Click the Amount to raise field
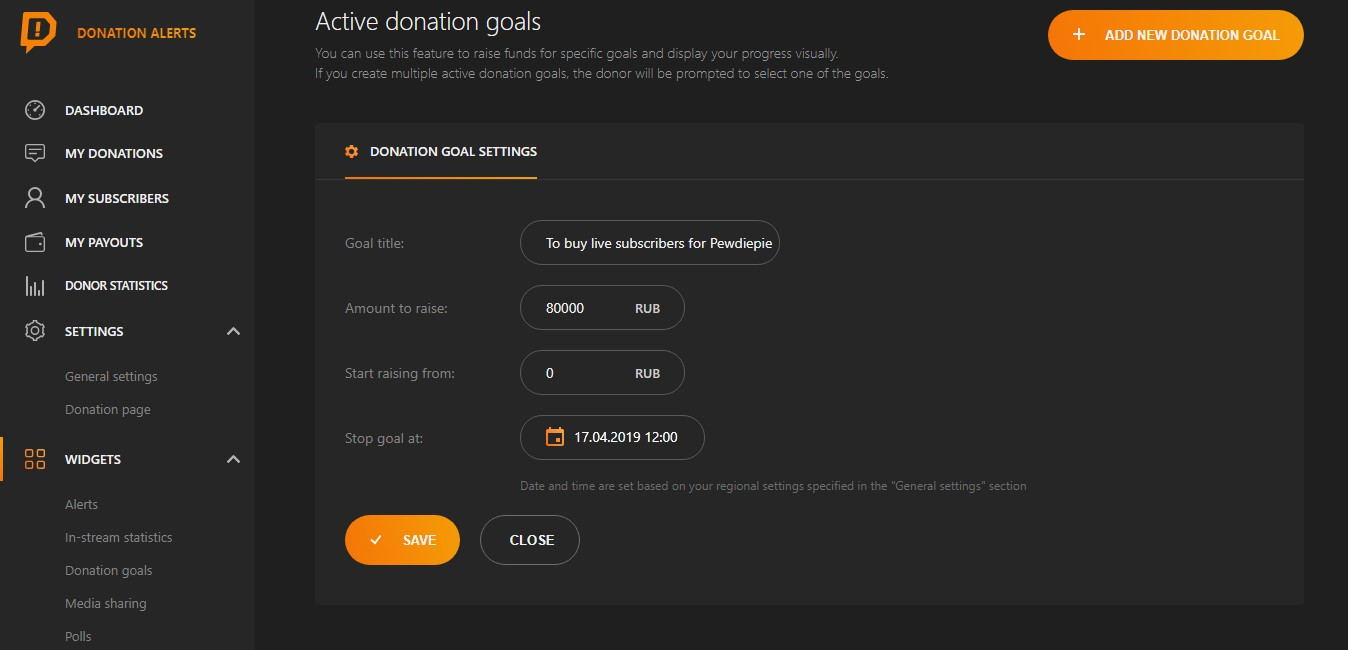The height and width of the screenshot is (650, 1348). (602, 308)
